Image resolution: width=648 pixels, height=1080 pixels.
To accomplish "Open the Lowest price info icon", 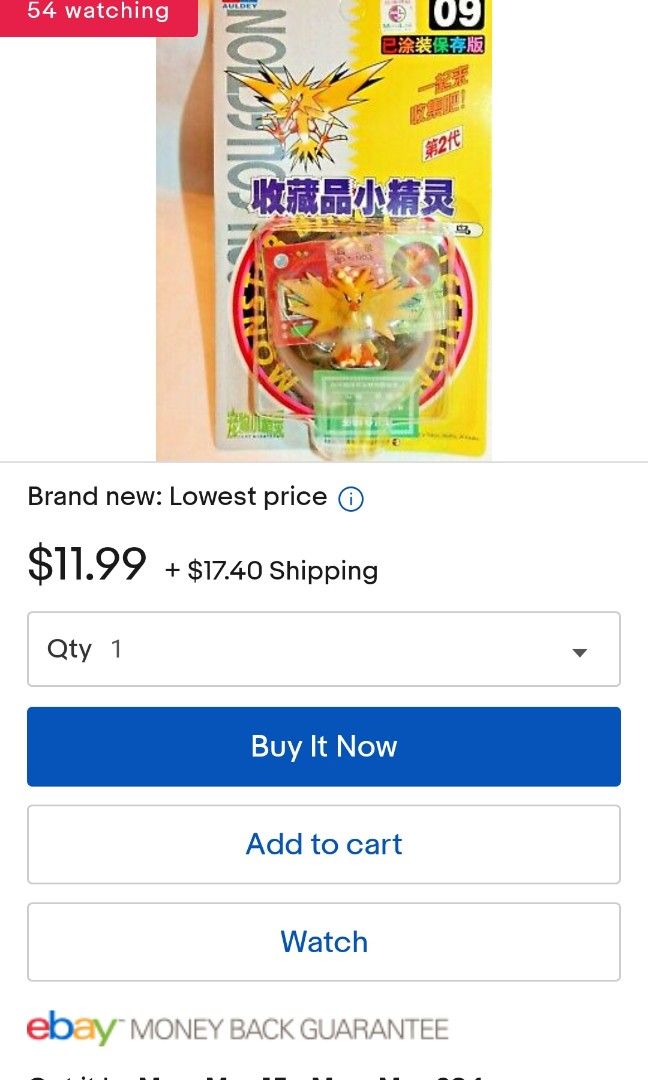I will pyautogui.click(x=351, y=498).
